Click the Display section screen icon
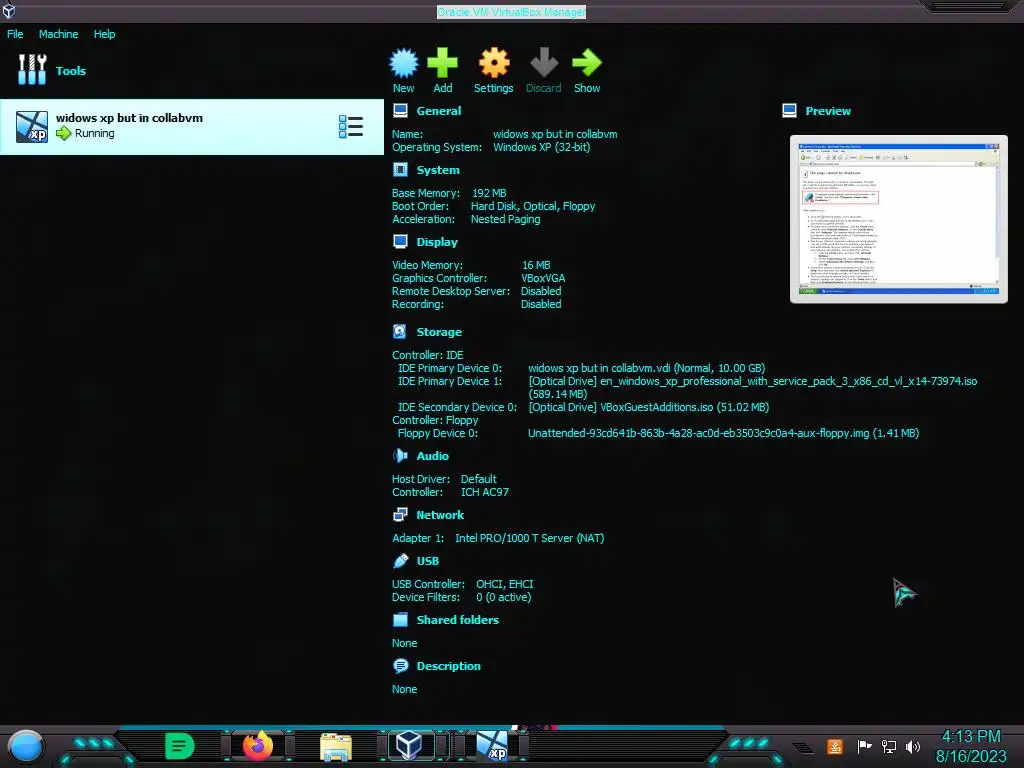 click(x=400, y=242)
